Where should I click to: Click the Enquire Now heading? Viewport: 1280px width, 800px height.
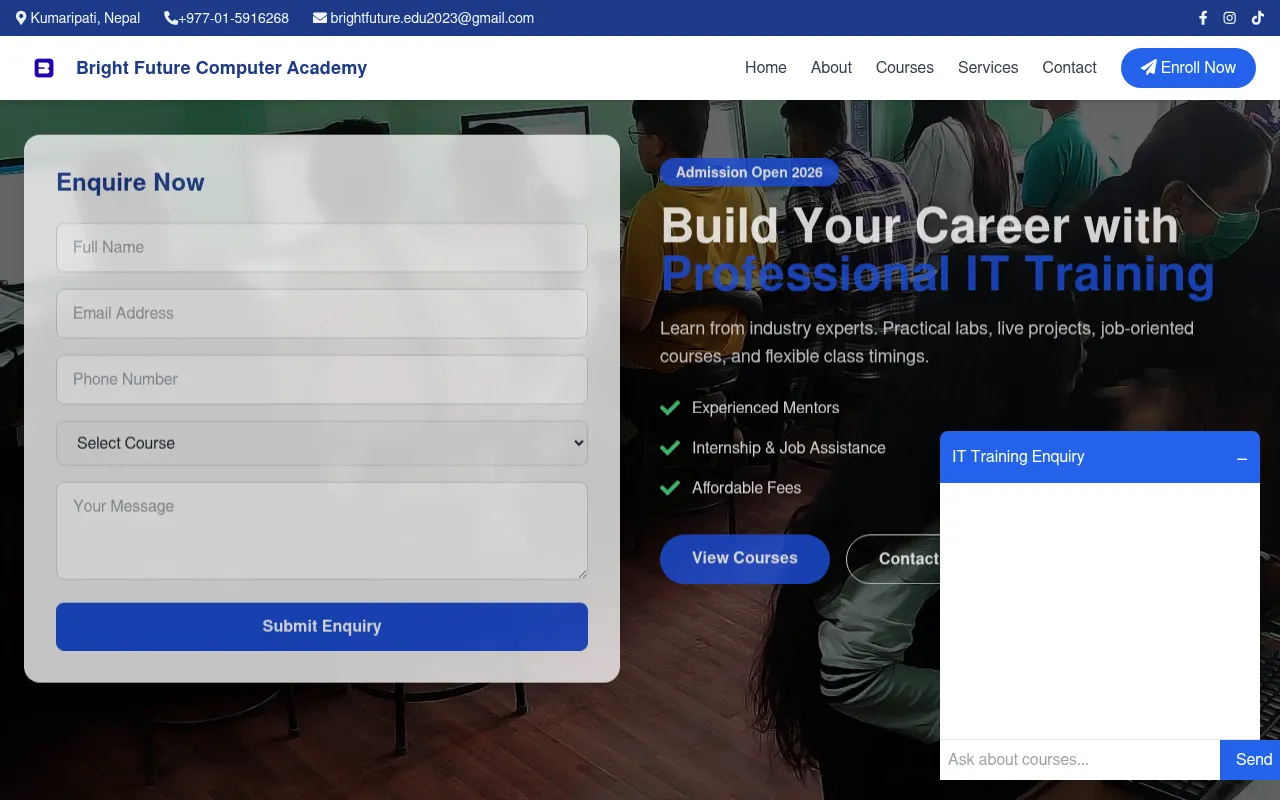click(130, 182)
